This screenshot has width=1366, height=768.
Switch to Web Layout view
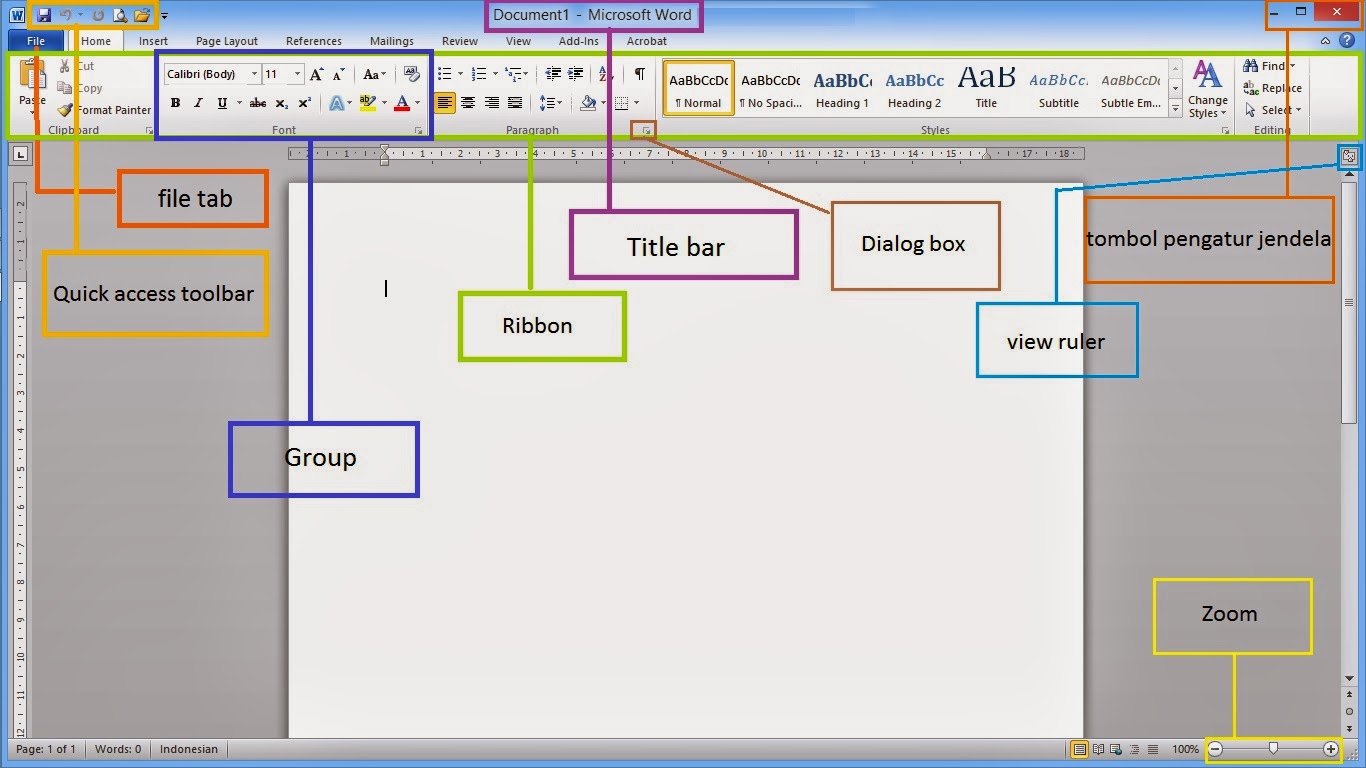pyautogui.click(x=1116, y=749)
